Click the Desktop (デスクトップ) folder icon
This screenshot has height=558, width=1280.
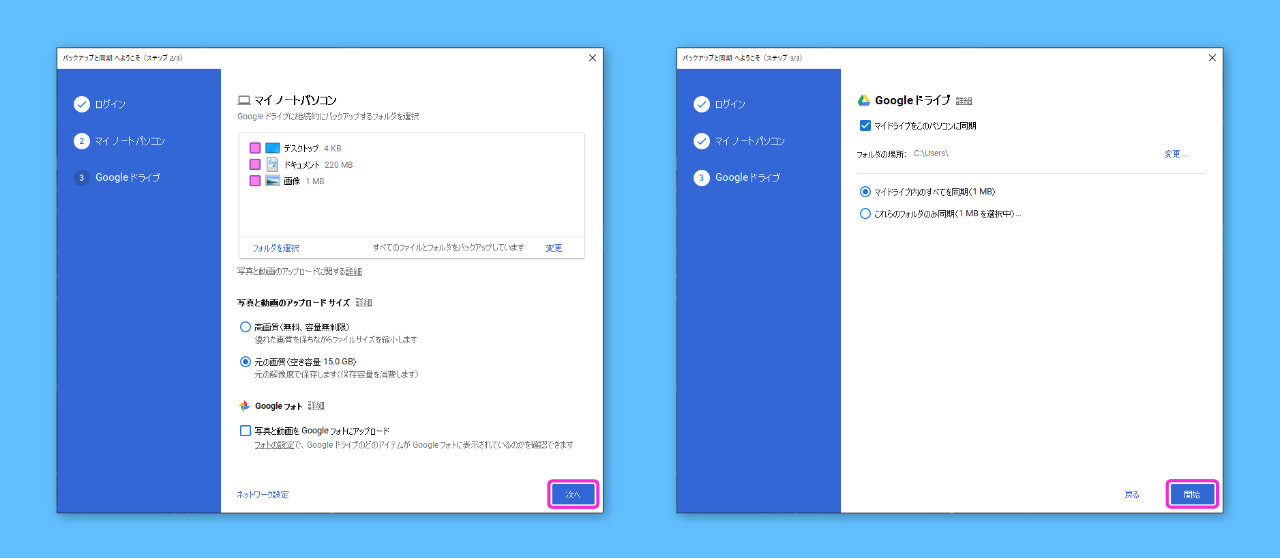click(272, 148)
